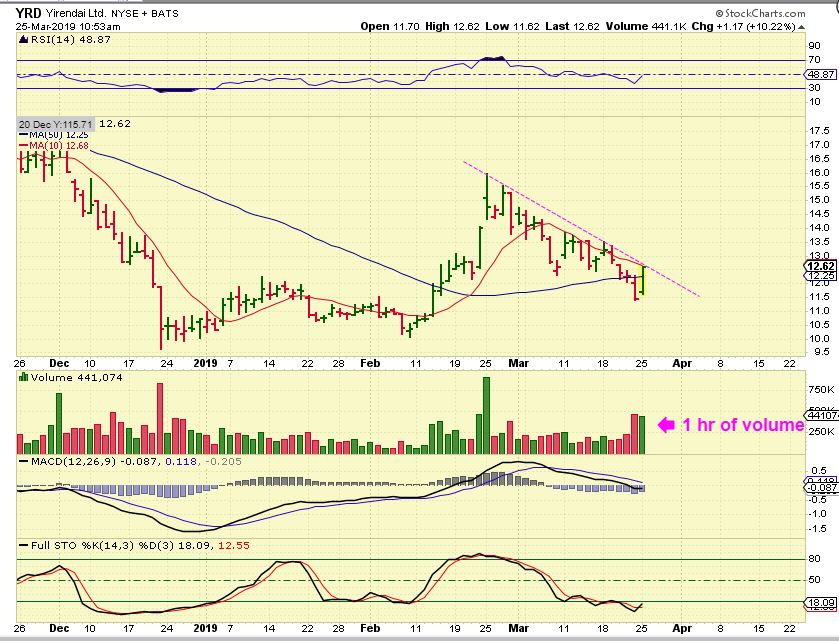Click the 20 Dec Y:115.71 crosshair readout
This screenshot has width=839, height=641.
point(56,124)
